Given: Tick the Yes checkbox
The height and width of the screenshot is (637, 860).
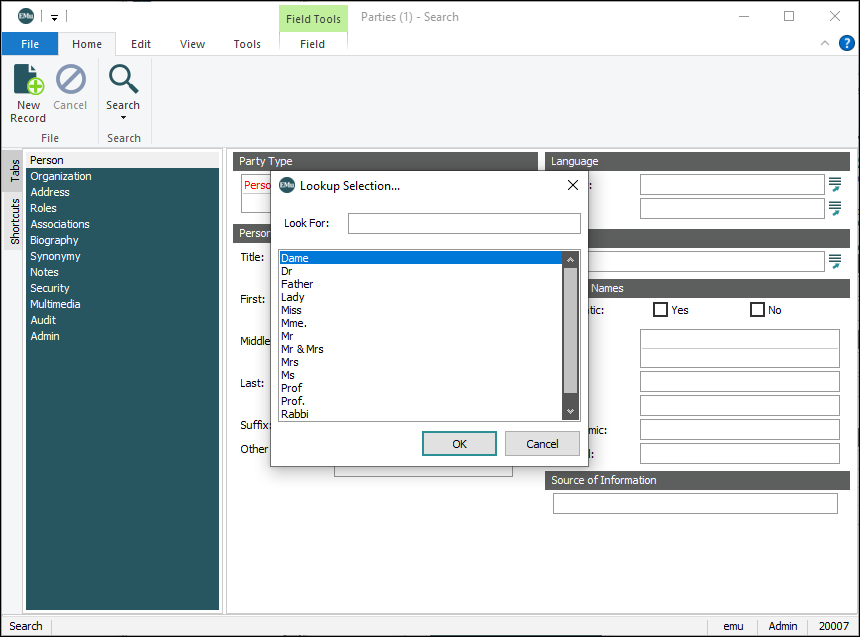Looking at the screenshot, I should point(660,310).
